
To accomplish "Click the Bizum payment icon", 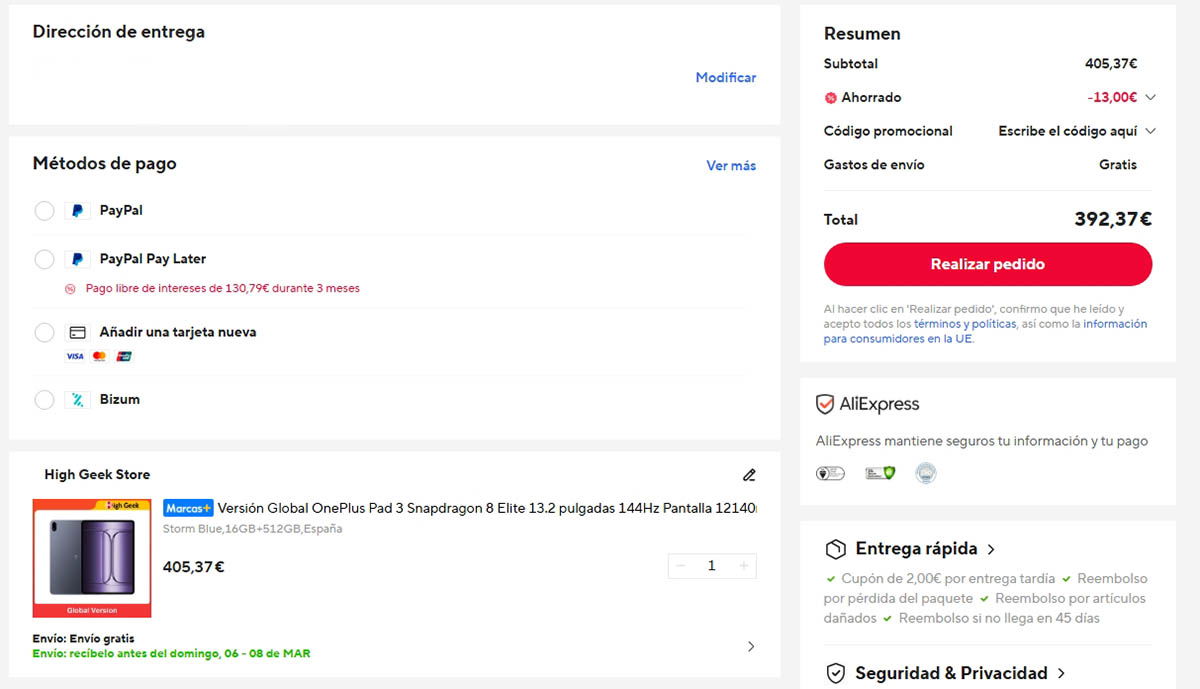I will (x=78, y=400).
